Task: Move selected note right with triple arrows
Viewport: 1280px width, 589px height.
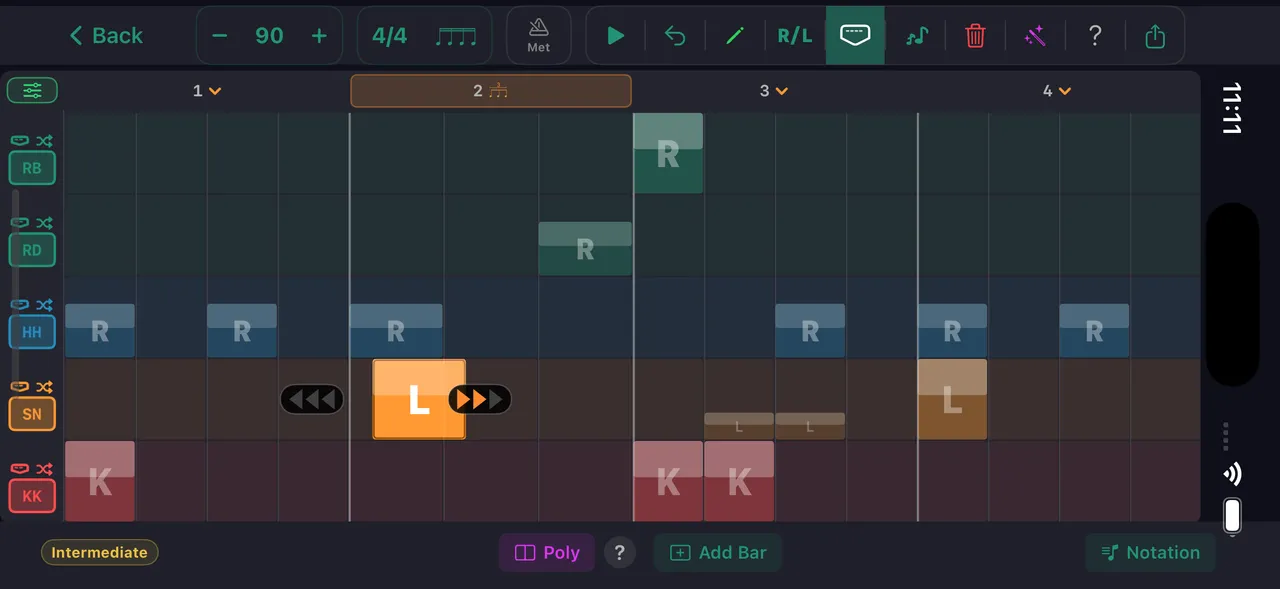Action: 480,400
